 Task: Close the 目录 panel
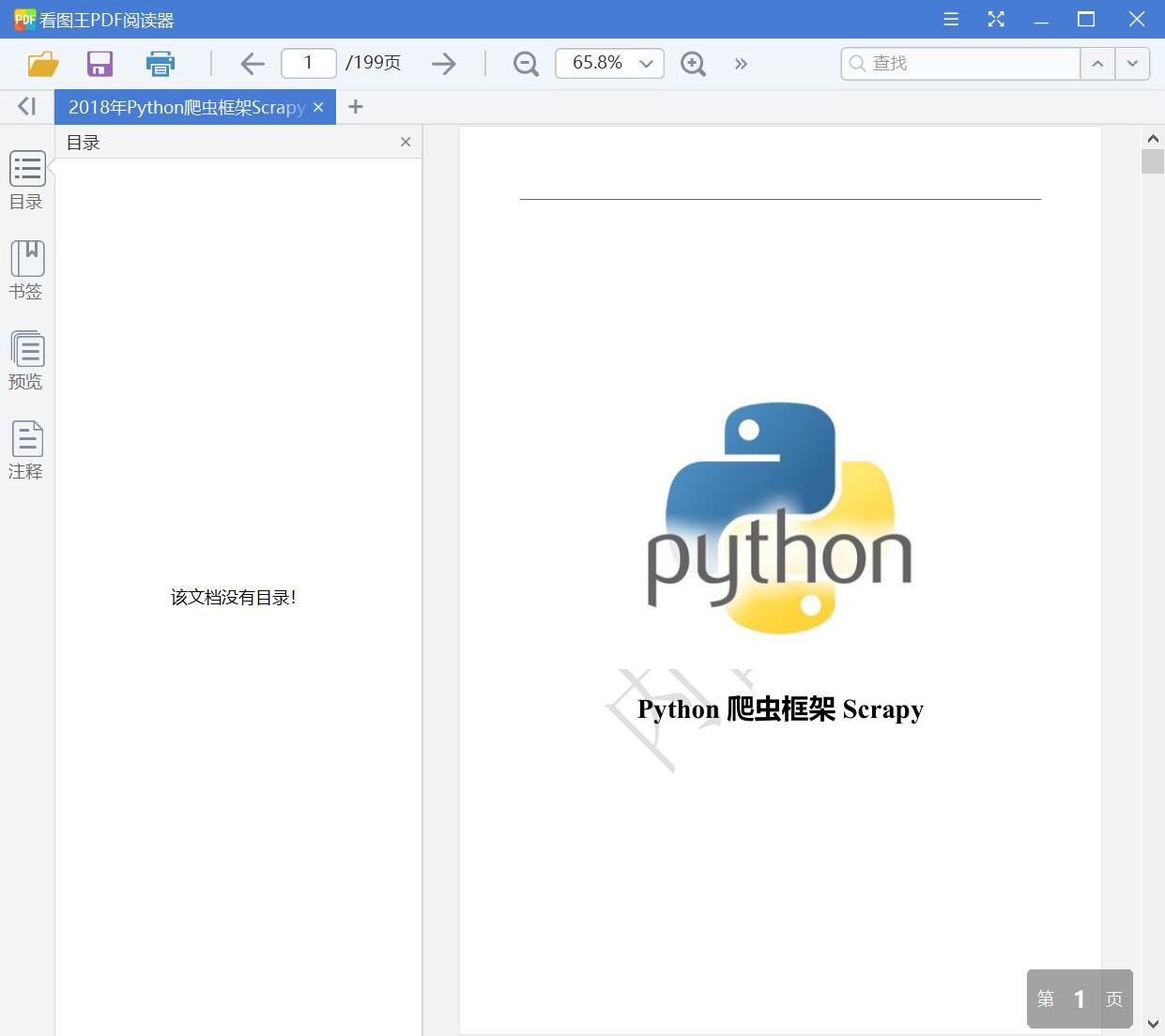[406, 142]
